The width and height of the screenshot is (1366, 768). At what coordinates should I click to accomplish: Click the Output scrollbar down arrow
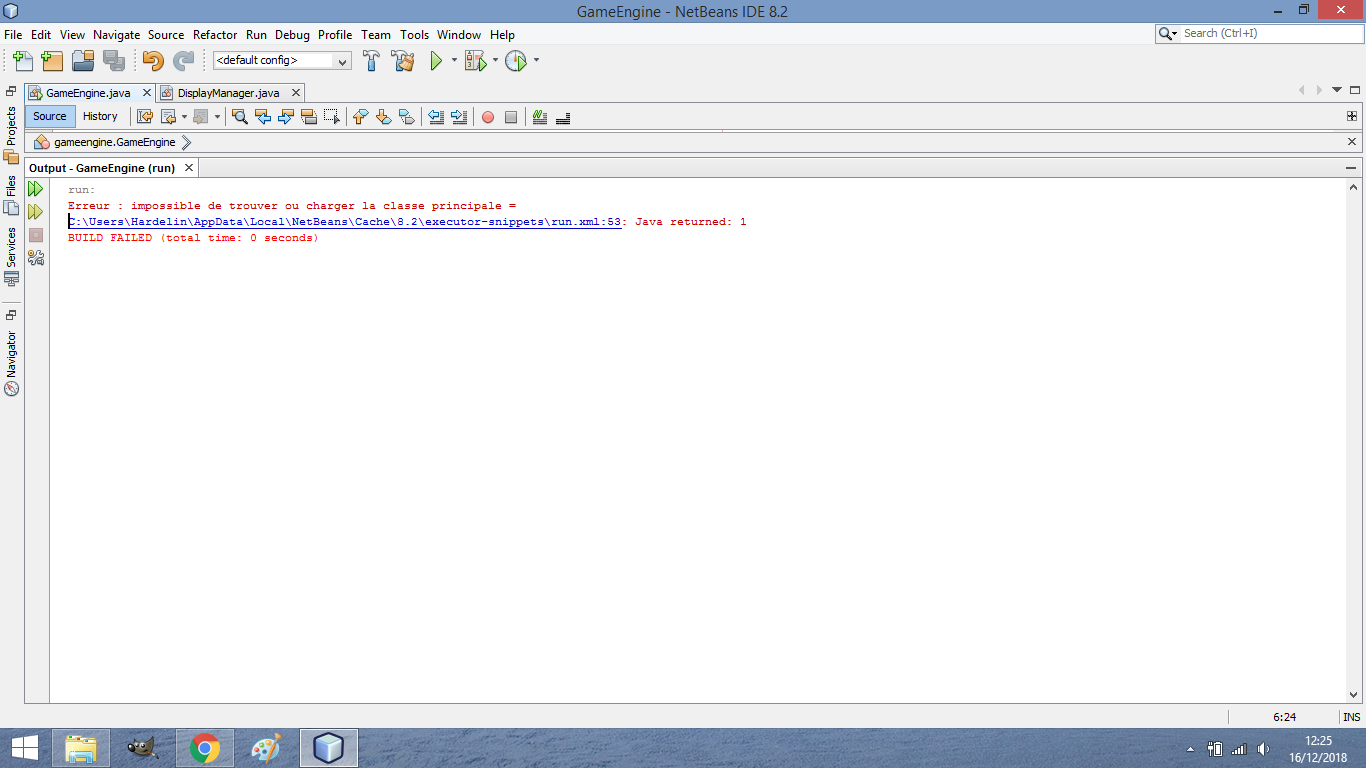pyautogui.click(x=1354, y=695)
